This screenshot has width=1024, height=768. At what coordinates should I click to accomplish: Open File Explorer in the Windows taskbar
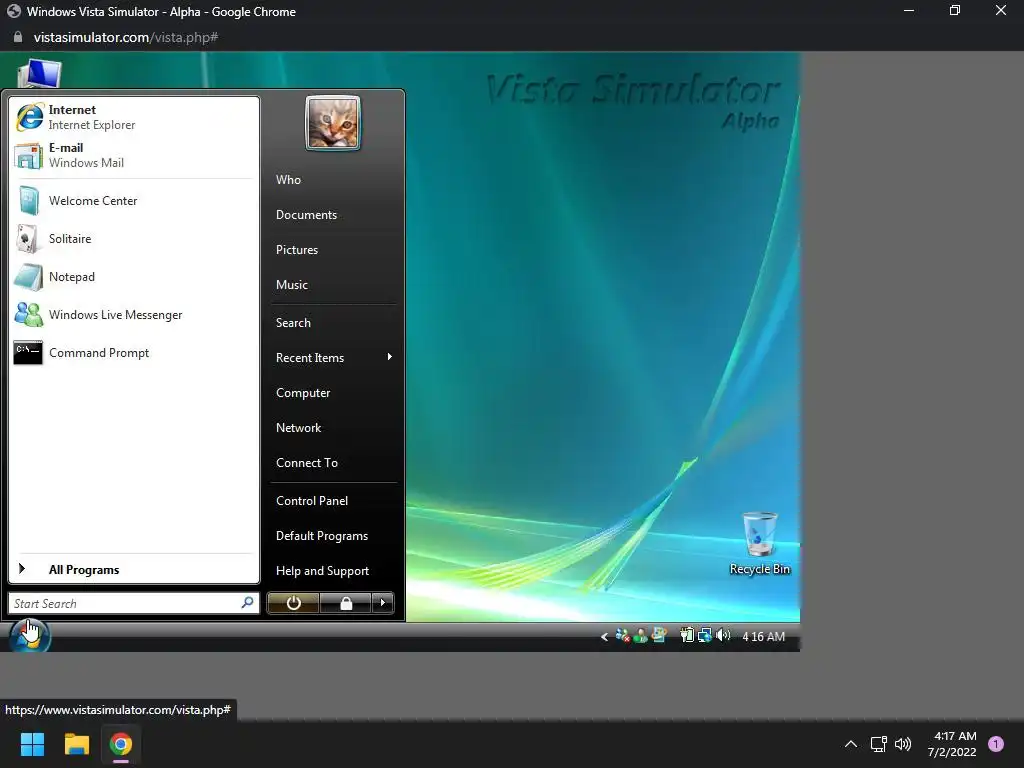point(76,744)
